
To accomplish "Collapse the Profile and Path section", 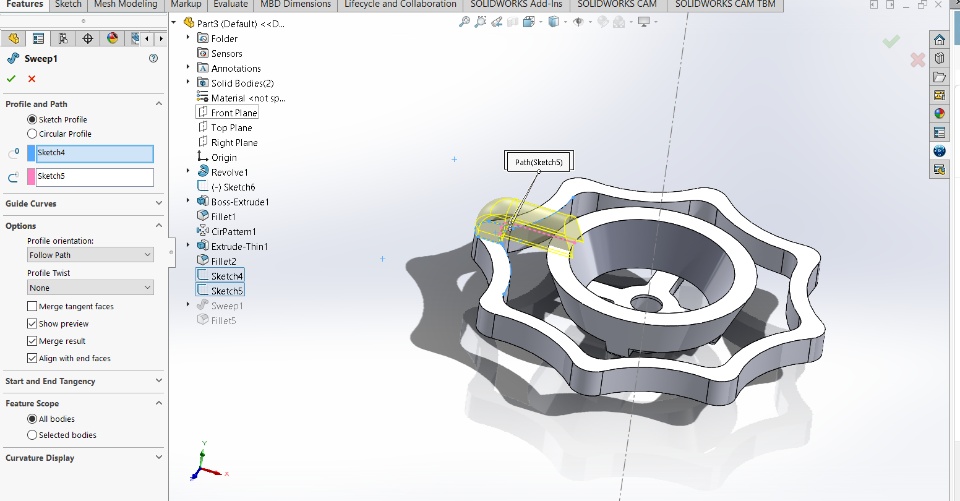I will pyautogui.click(x=159, y=104).
